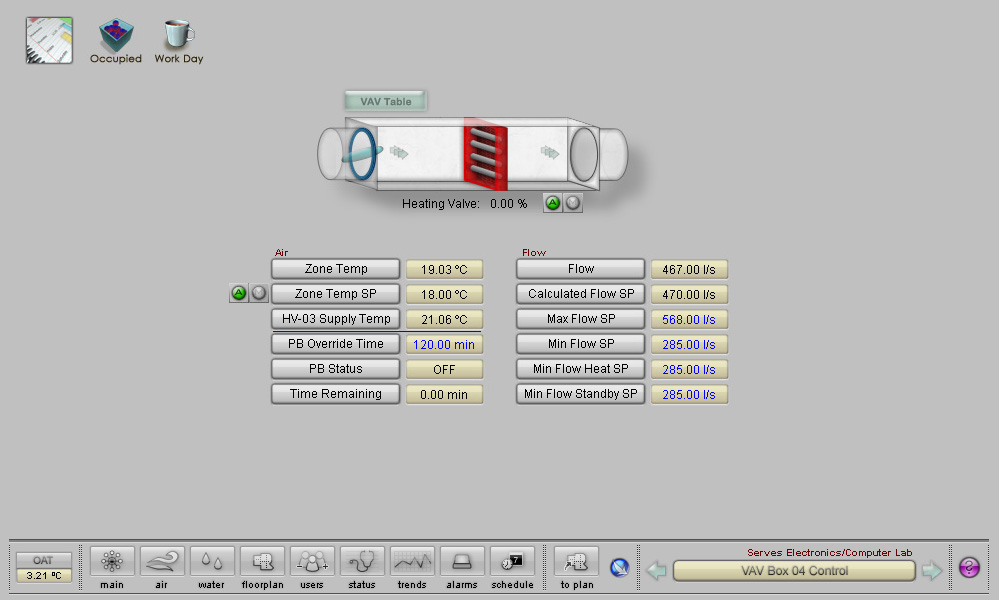Open the users page icon

point(312,561)
